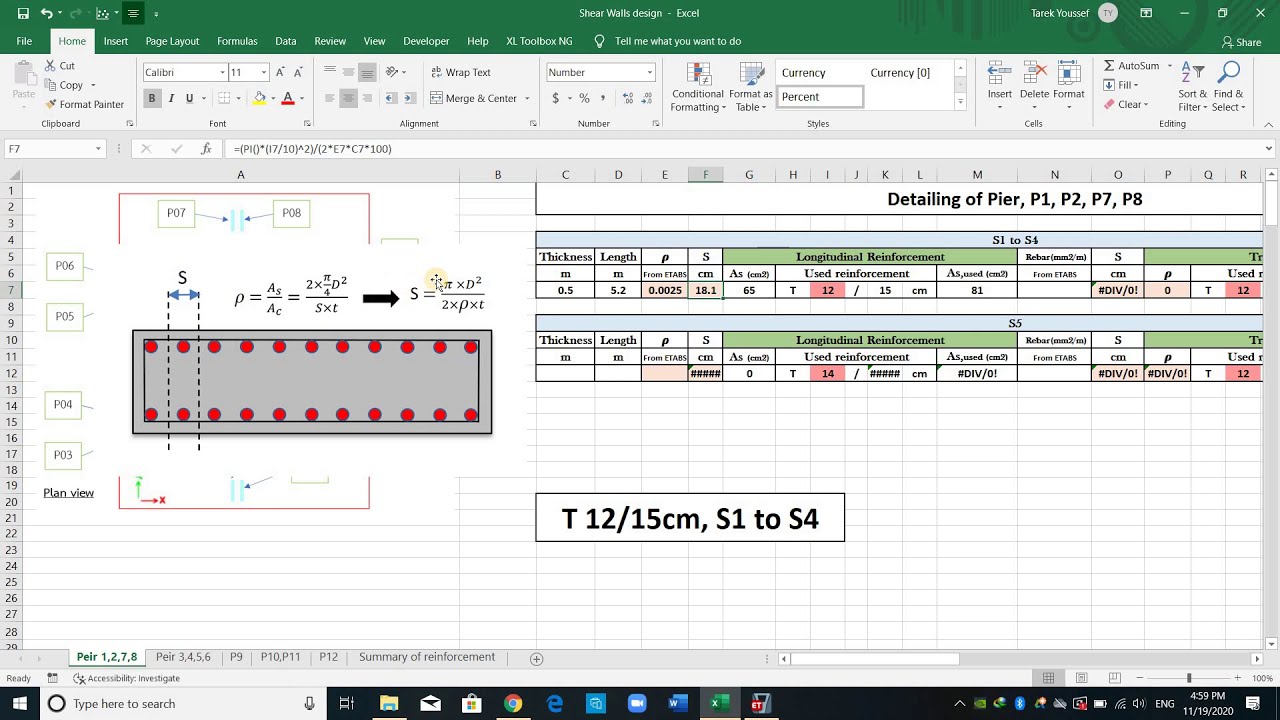The width and height of the screenshot is (1280, 720).
Task: Toggle Underline formatting
Action: 189,98
